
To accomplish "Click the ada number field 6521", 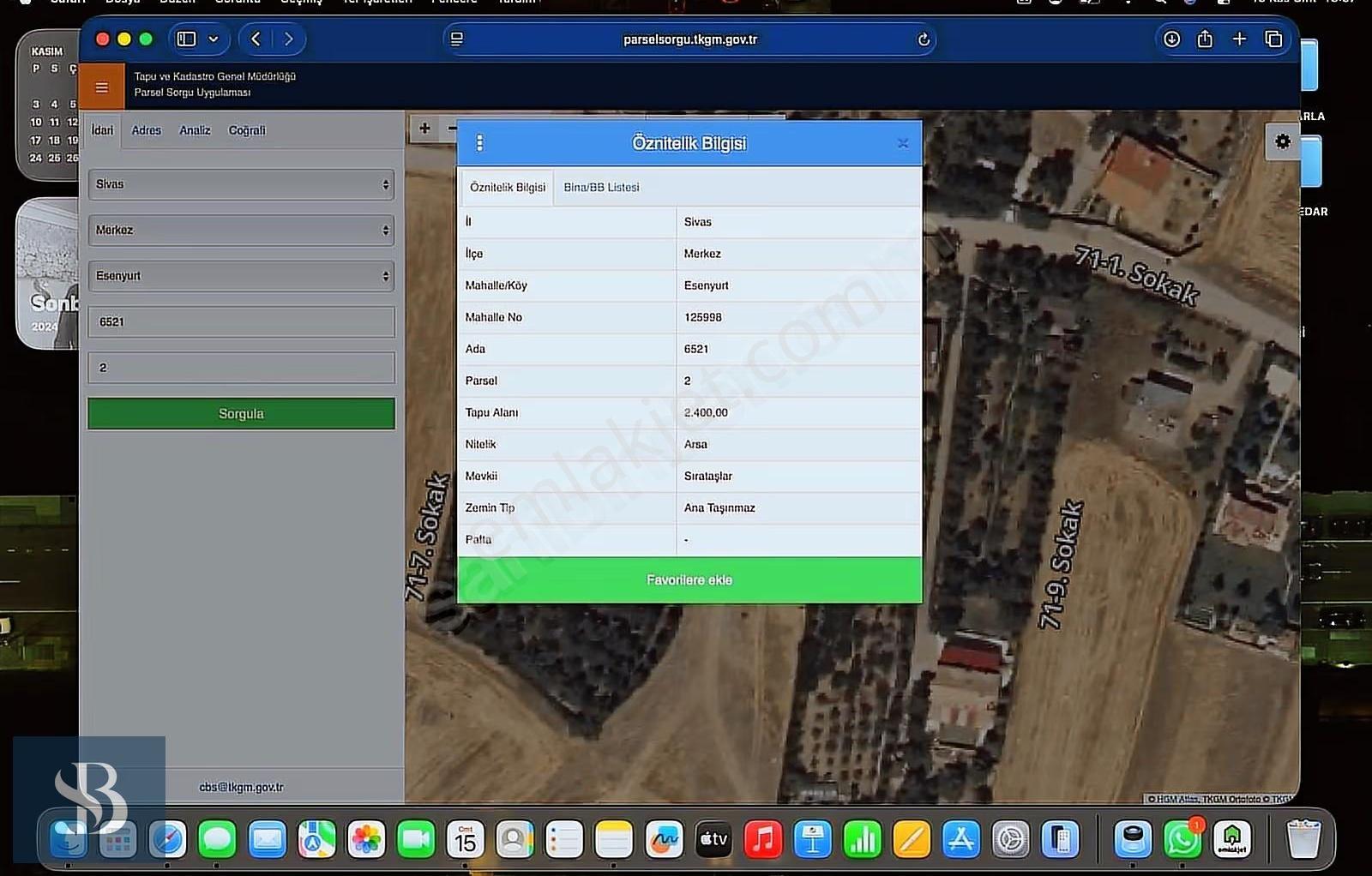I will pos(241,322).
